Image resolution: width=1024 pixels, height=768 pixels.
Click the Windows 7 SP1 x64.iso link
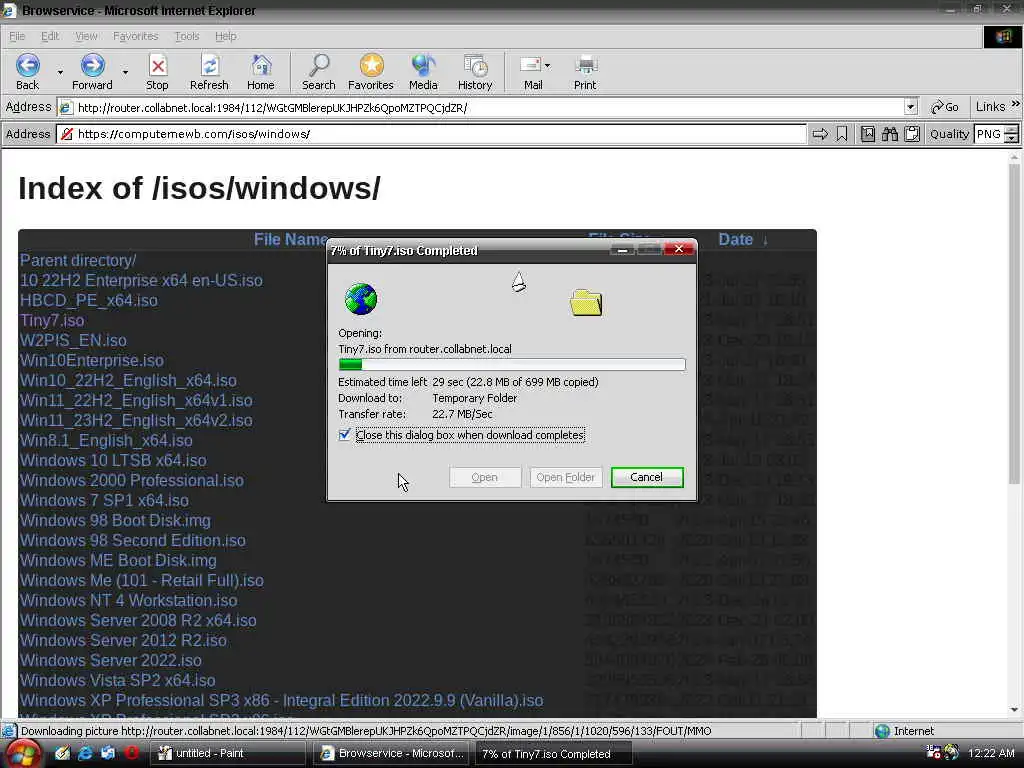click(104, 500)
